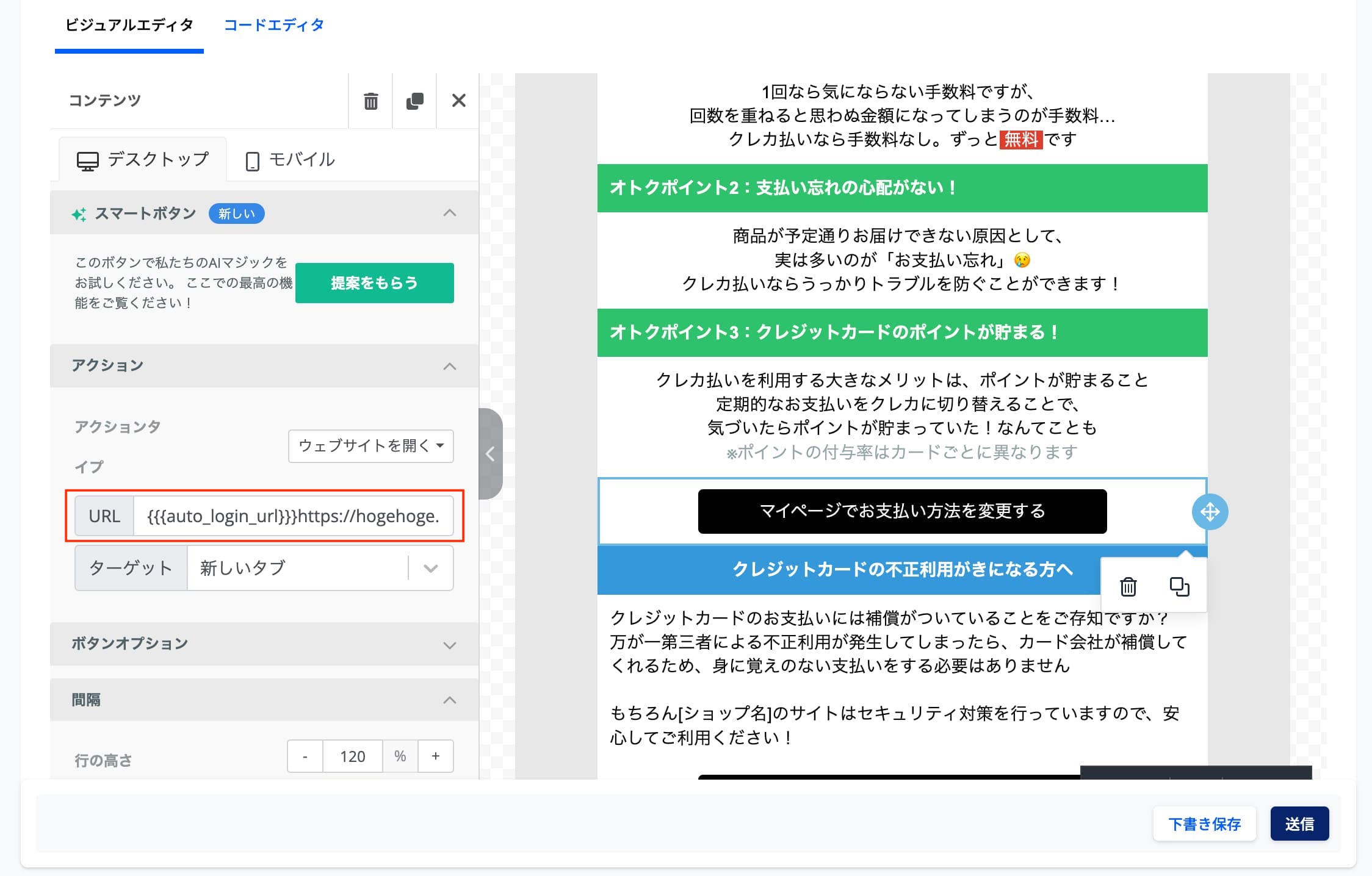Close the コンテンツ panel with X
Image resolution: width=1372 pixels, height=876 pixels.
tap(458, 101)
